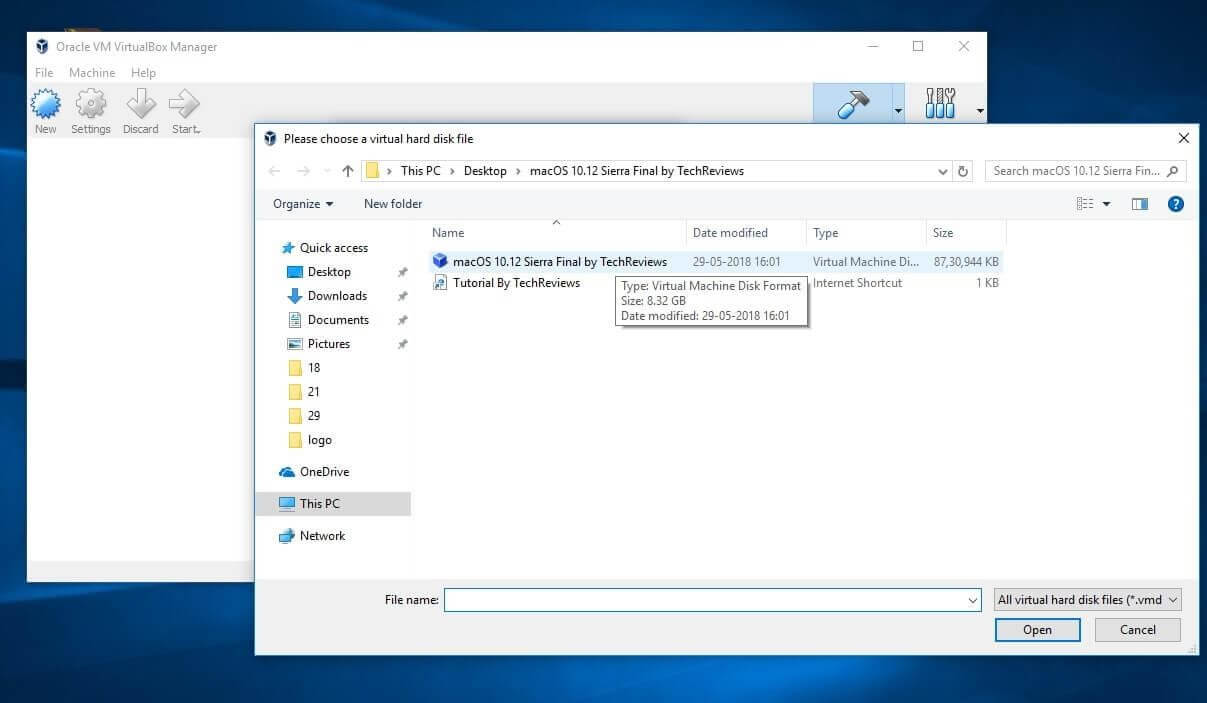Viewport: 1207px width, 703px height.
Task: Open folder named 21
Action: [x=314, y=392]
